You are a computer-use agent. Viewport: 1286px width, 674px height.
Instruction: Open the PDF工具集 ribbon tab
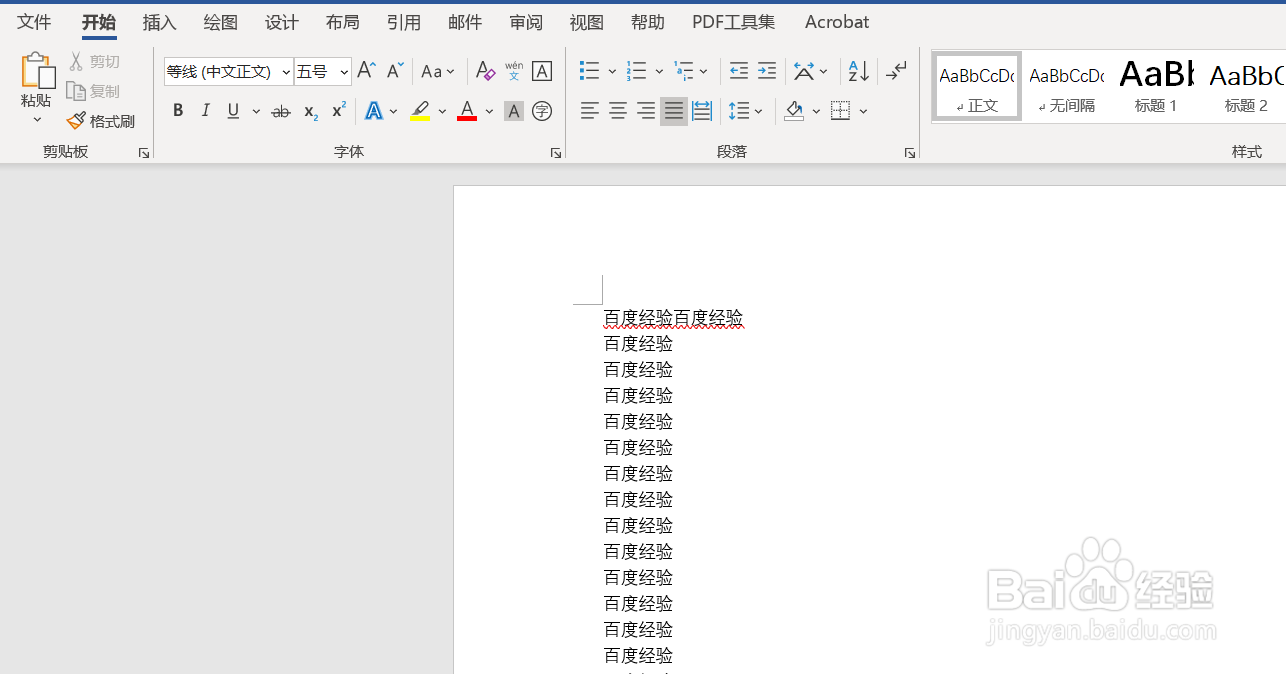[733, 21]
